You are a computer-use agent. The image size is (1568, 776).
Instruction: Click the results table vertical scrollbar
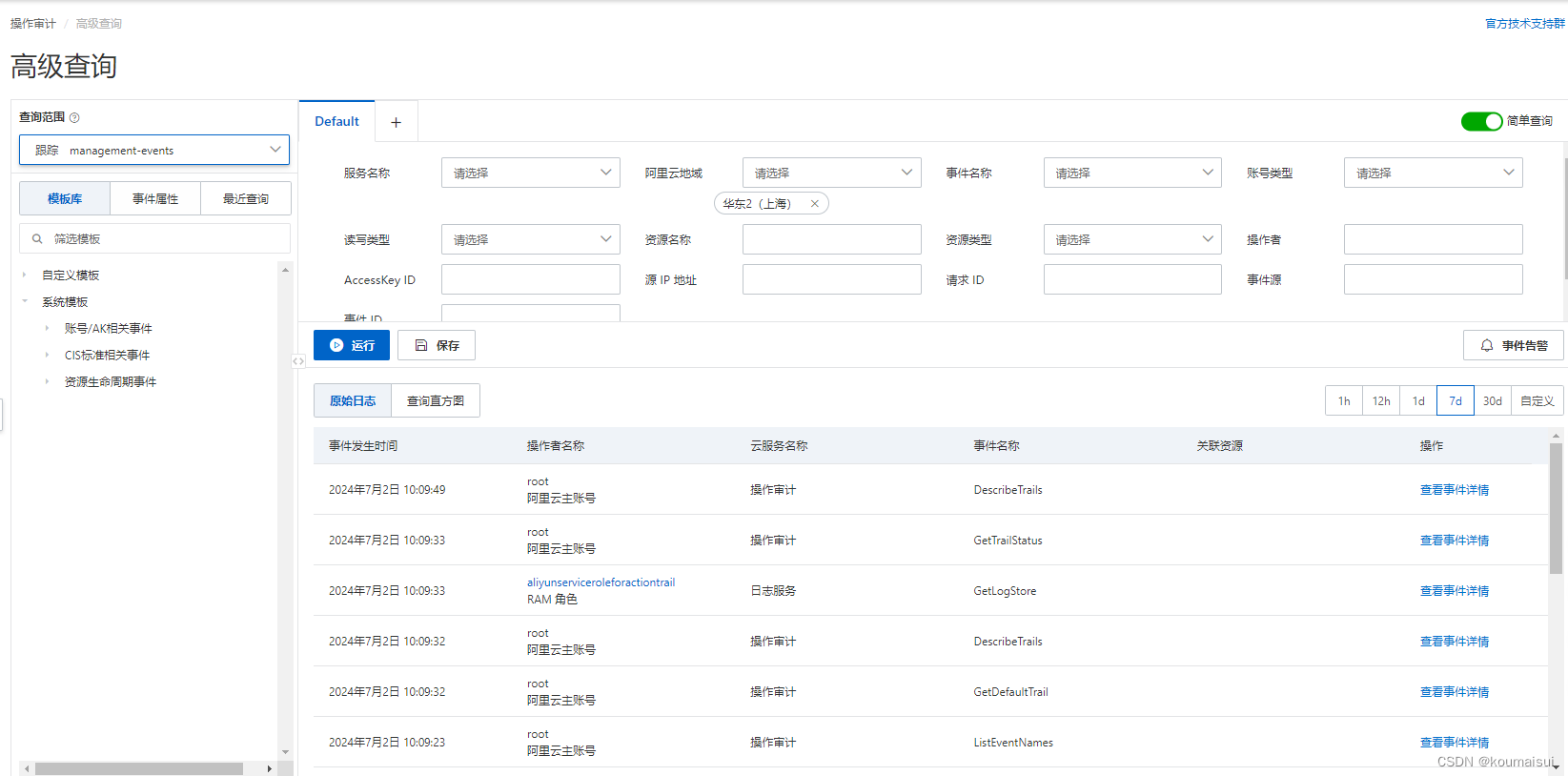point(1556,508)
